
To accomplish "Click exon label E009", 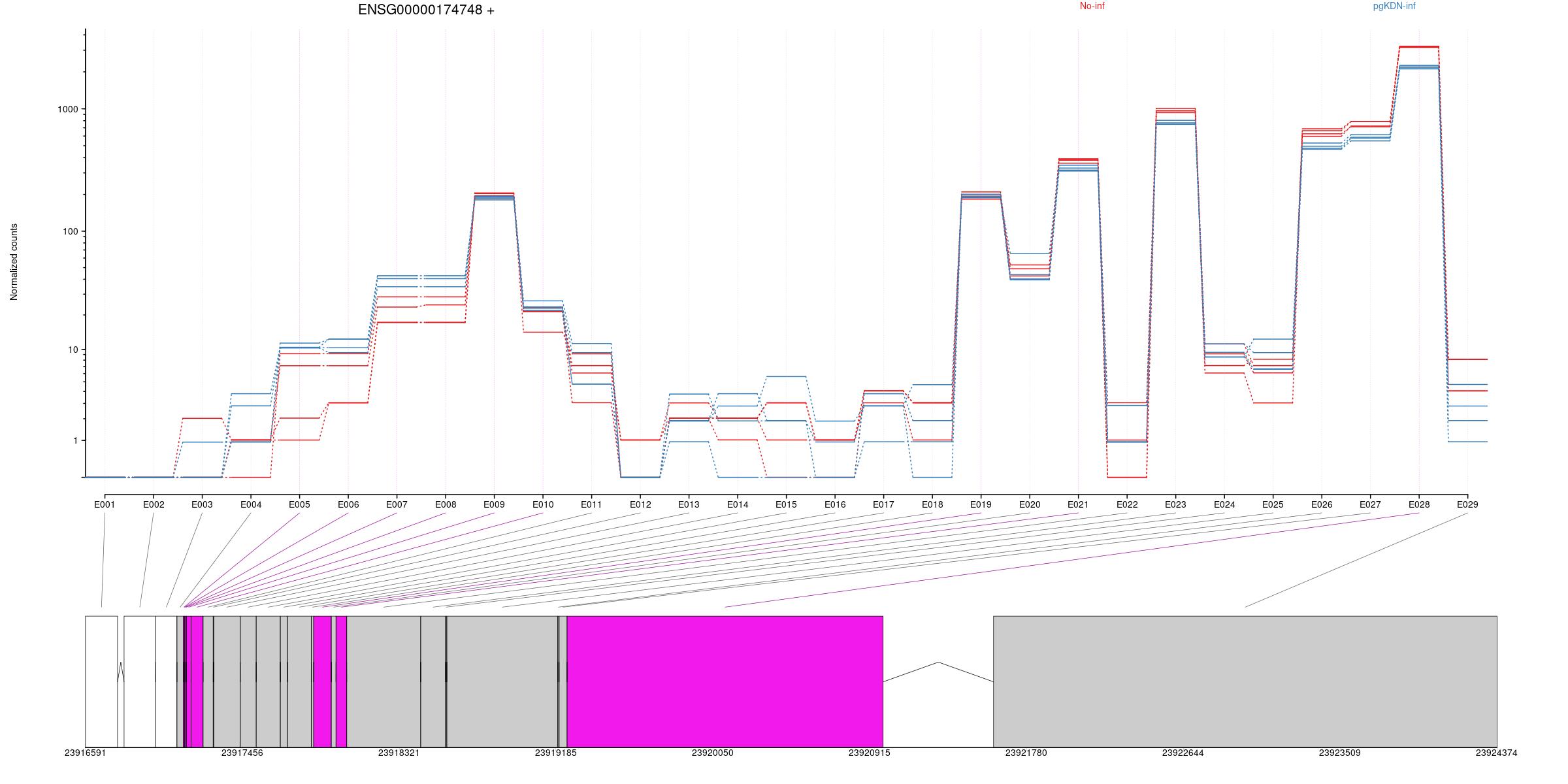I will tap(494, 504).
